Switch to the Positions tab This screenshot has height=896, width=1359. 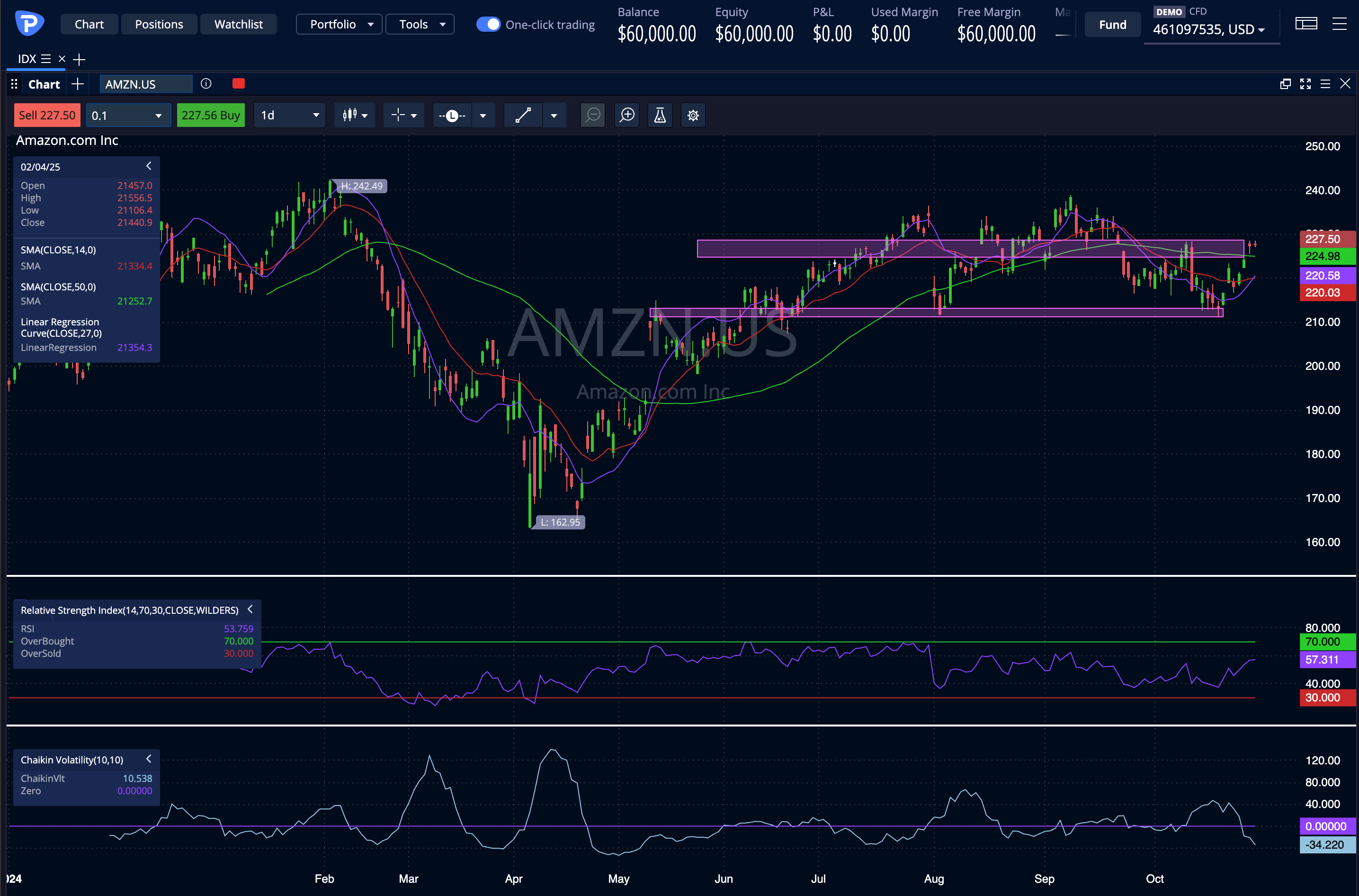(x=159, y=25)
